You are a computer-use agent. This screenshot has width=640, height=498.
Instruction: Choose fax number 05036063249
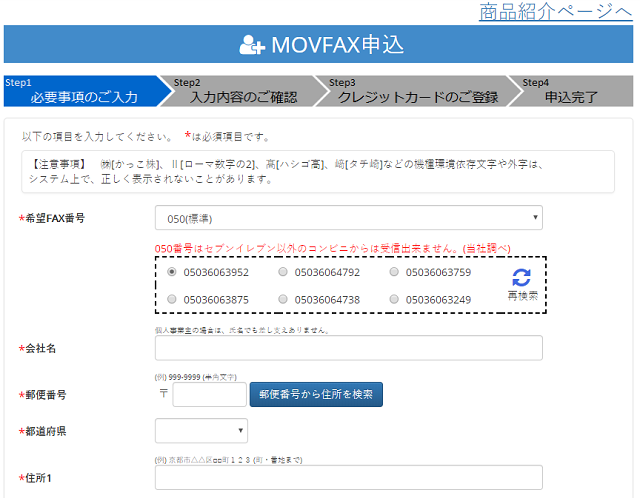[x=395, y=299]
